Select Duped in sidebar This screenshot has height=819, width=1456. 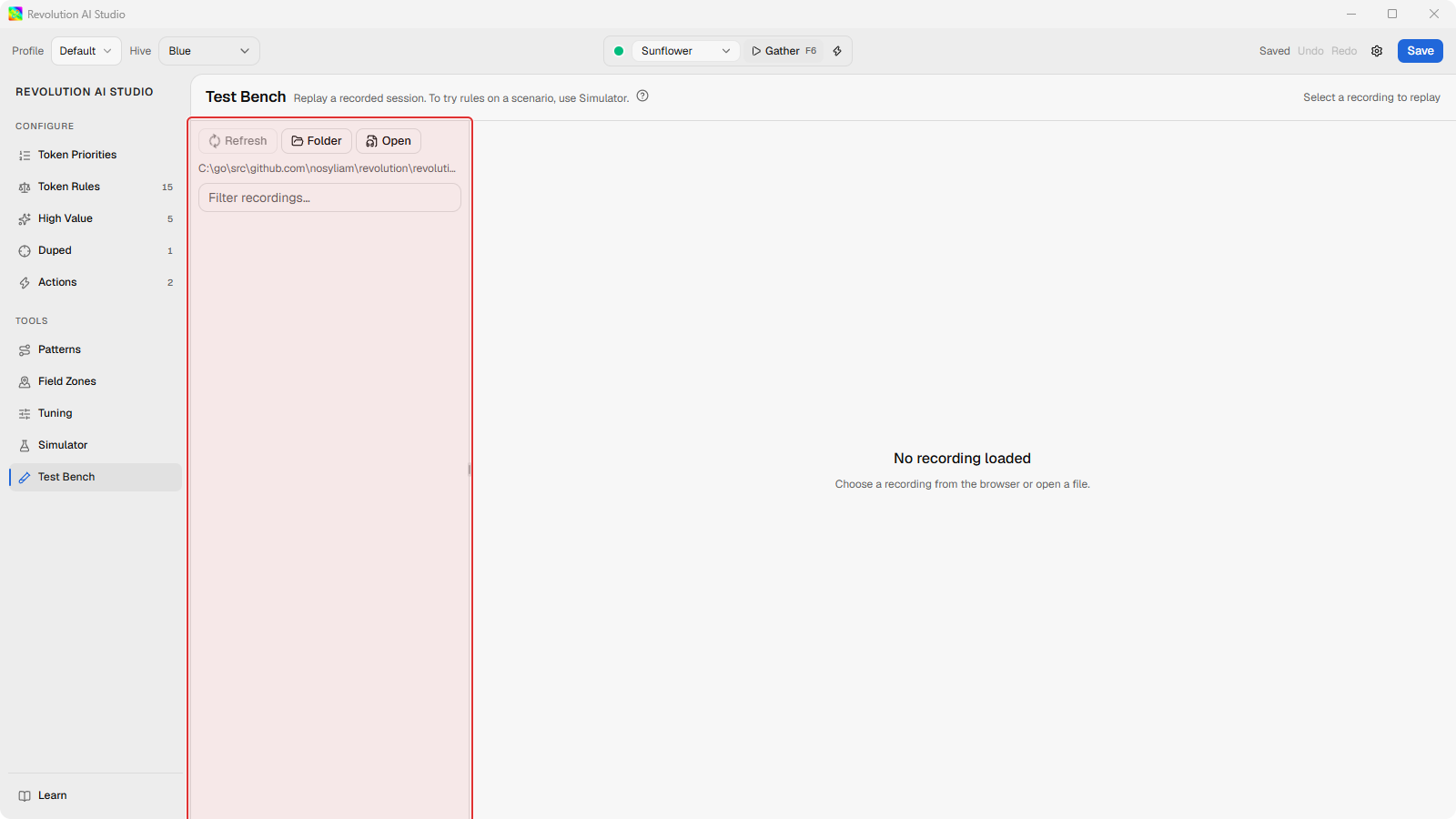(95, 250)
